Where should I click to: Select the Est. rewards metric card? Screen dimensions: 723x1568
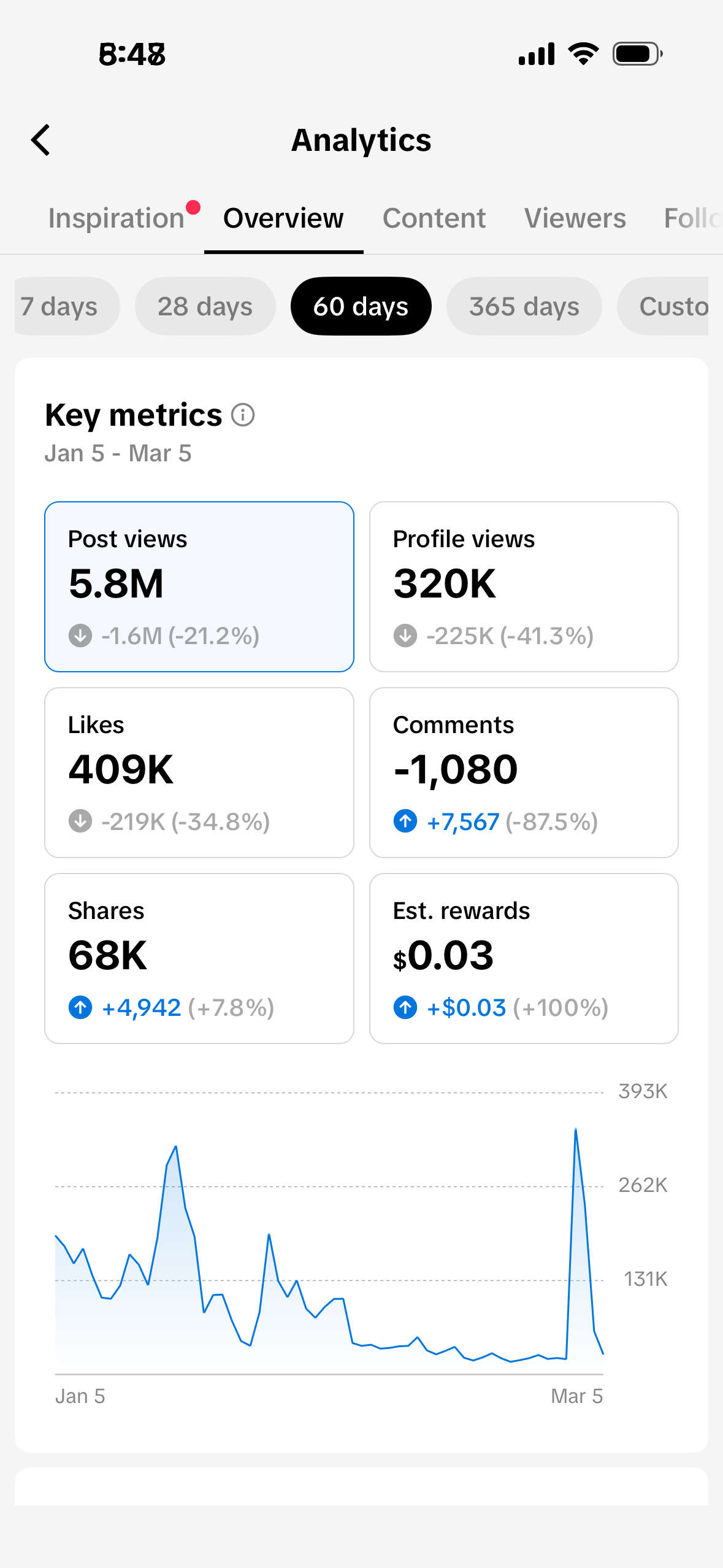(x=524, y=958)
